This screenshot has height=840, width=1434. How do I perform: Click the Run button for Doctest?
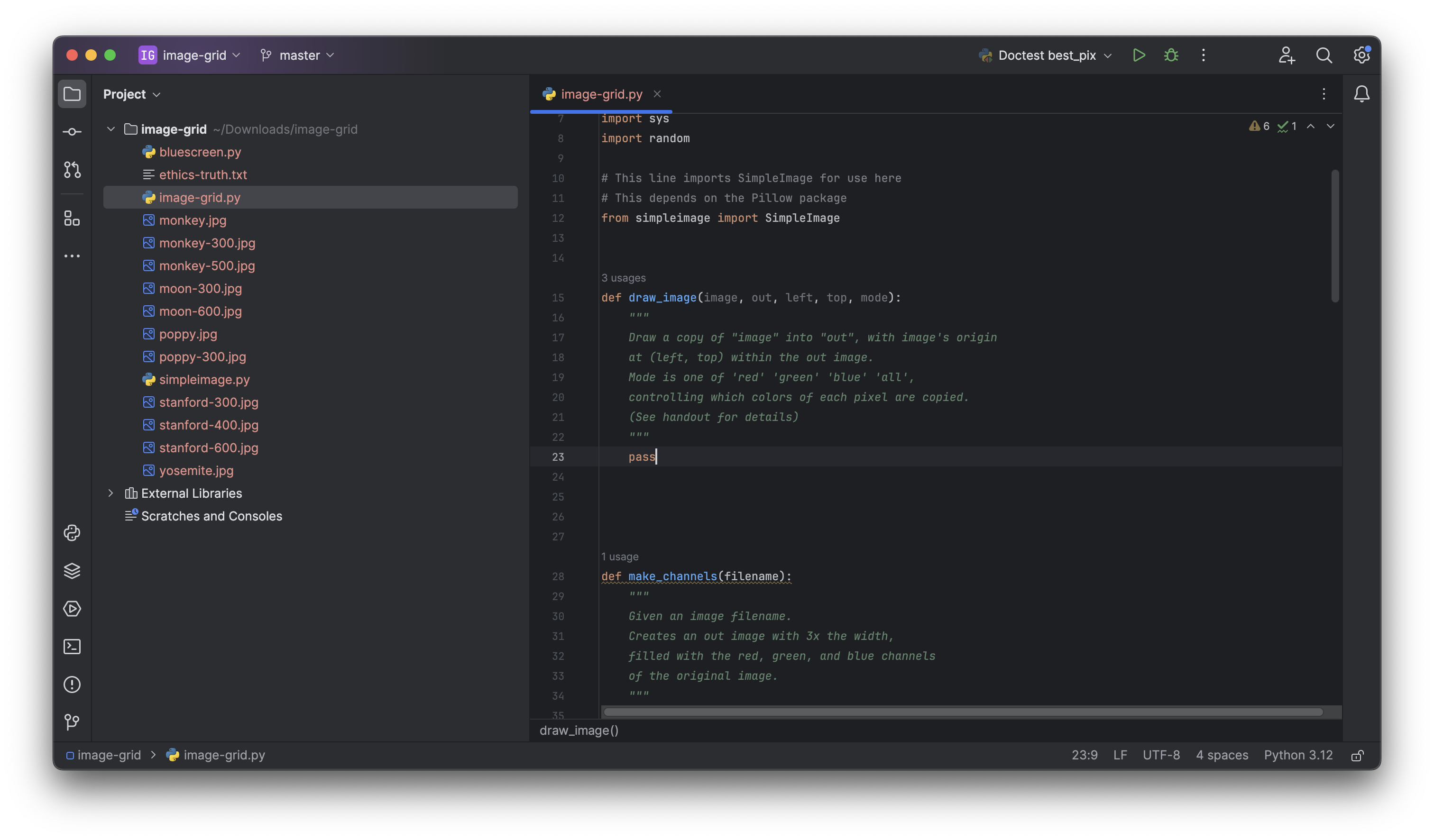(x=1139, y=55)
